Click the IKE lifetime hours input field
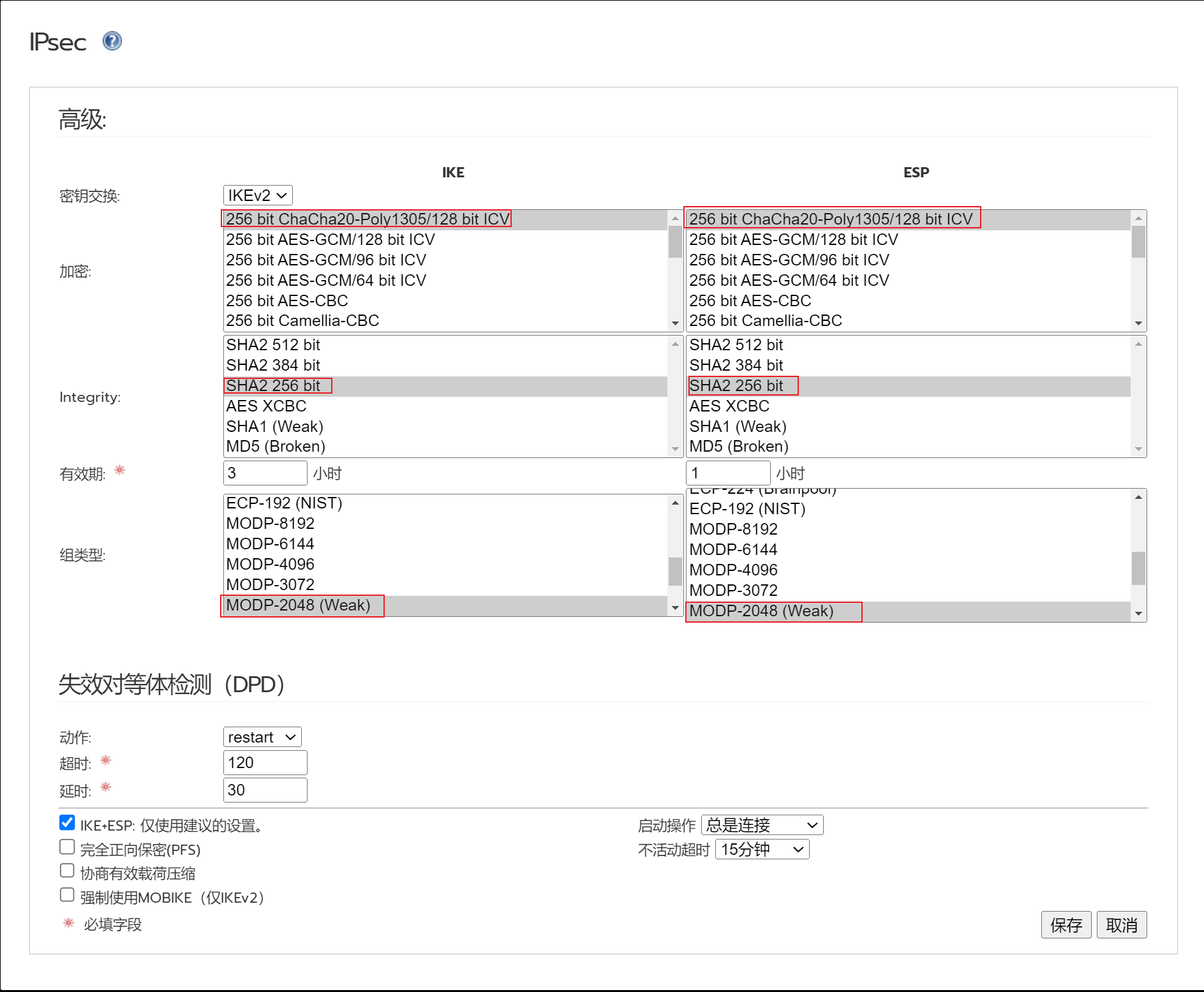The image size is (1204, 992). (265, 473)
